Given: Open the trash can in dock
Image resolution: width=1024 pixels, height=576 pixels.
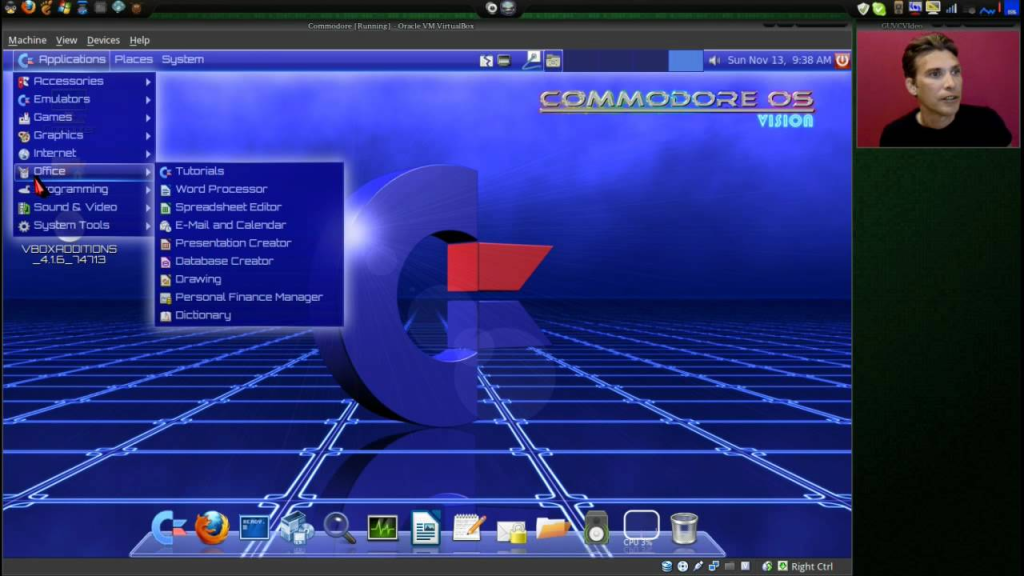Looking at the screenshot, I should (684, 528).
